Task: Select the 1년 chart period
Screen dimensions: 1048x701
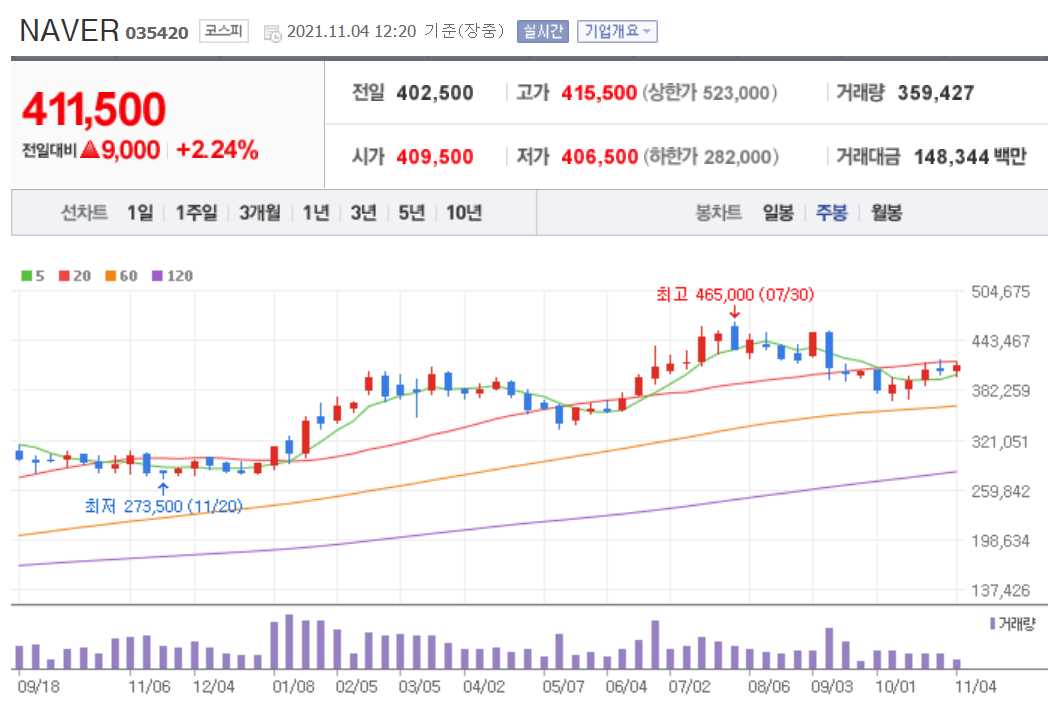Action: (317, 212)
